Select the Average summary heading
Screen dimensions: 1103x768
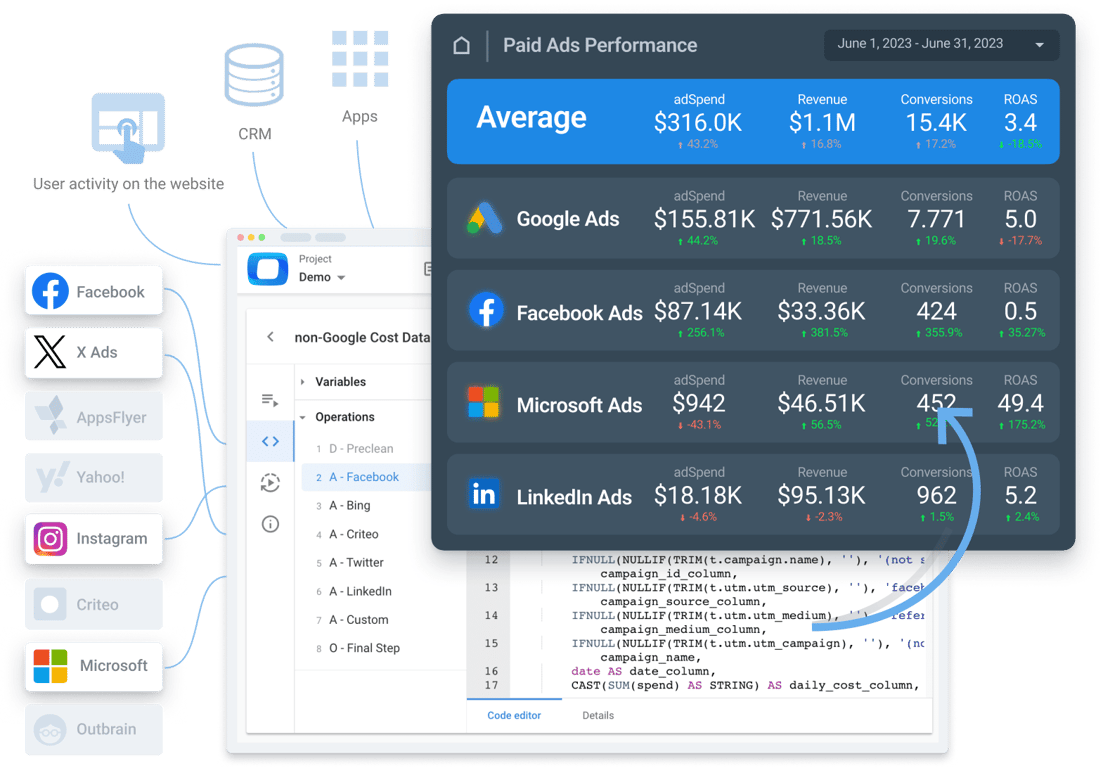(532, 117)
